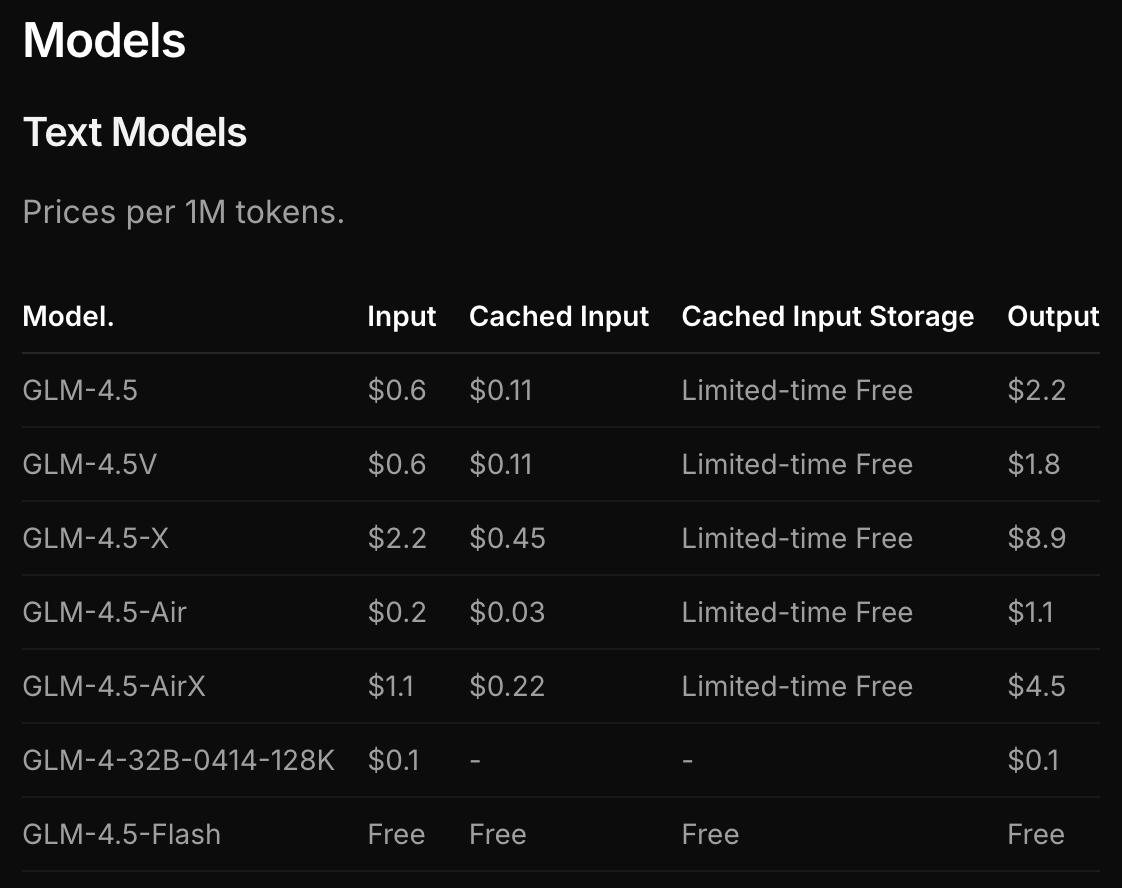Click the Cached Input column header
Viewport: 1122px width, 888px height.
(x=559, y=317)
